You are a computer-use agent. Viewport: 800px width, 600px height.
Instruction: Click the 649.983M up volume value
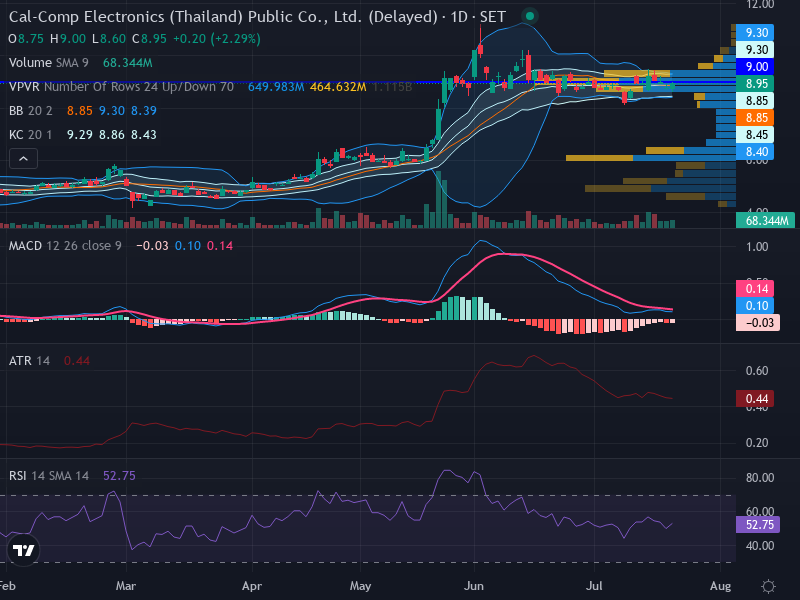[276, 87]
